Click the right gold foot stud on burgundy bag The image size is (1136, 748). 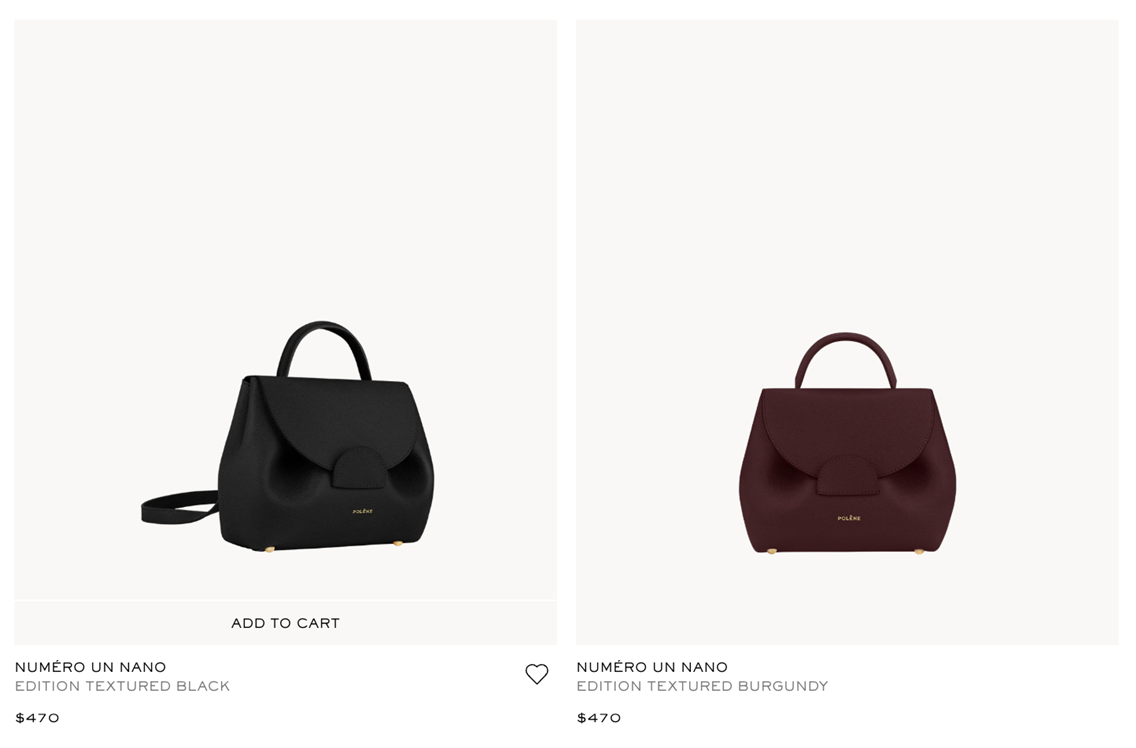(x=919, y=551)
